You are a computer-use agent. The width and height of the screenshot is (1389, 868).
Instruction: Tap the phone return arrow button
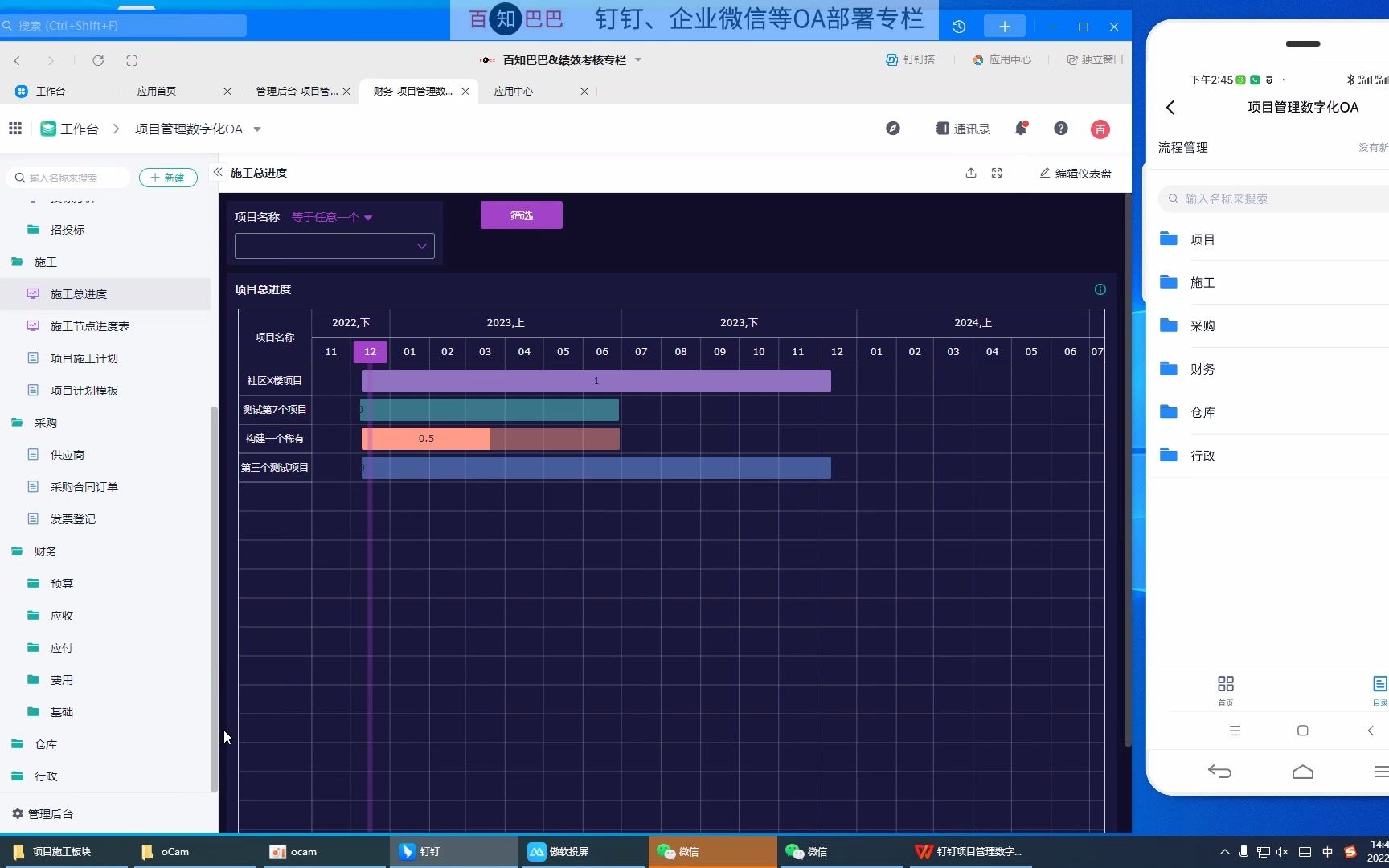click(x=1219, y=772)
